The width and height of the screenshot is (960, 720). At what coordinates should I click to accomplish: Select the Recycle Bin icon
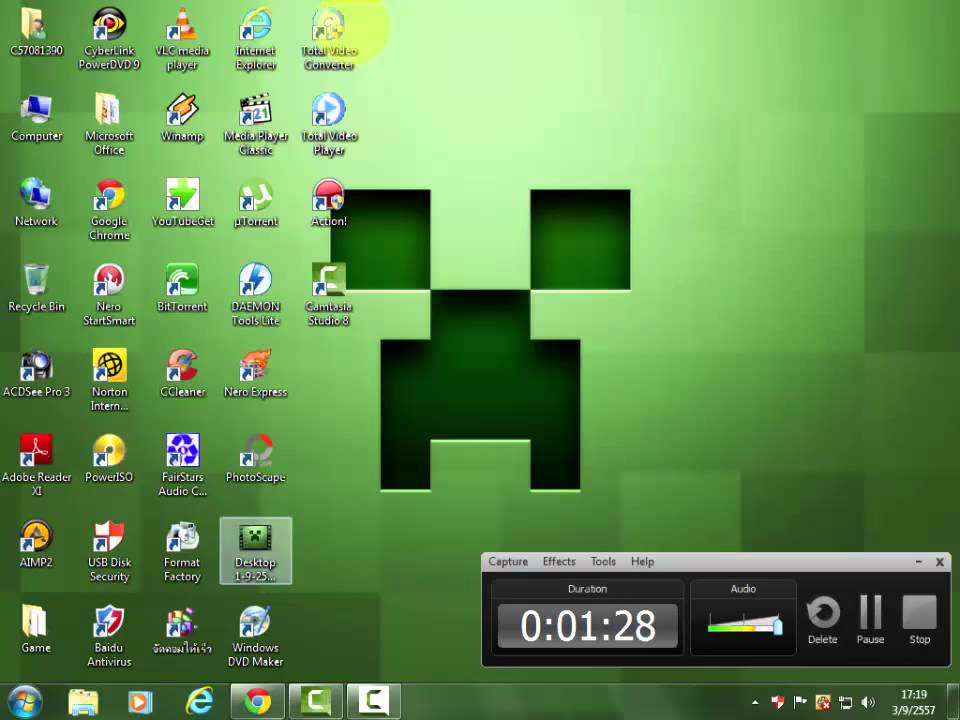pos(36,288)
